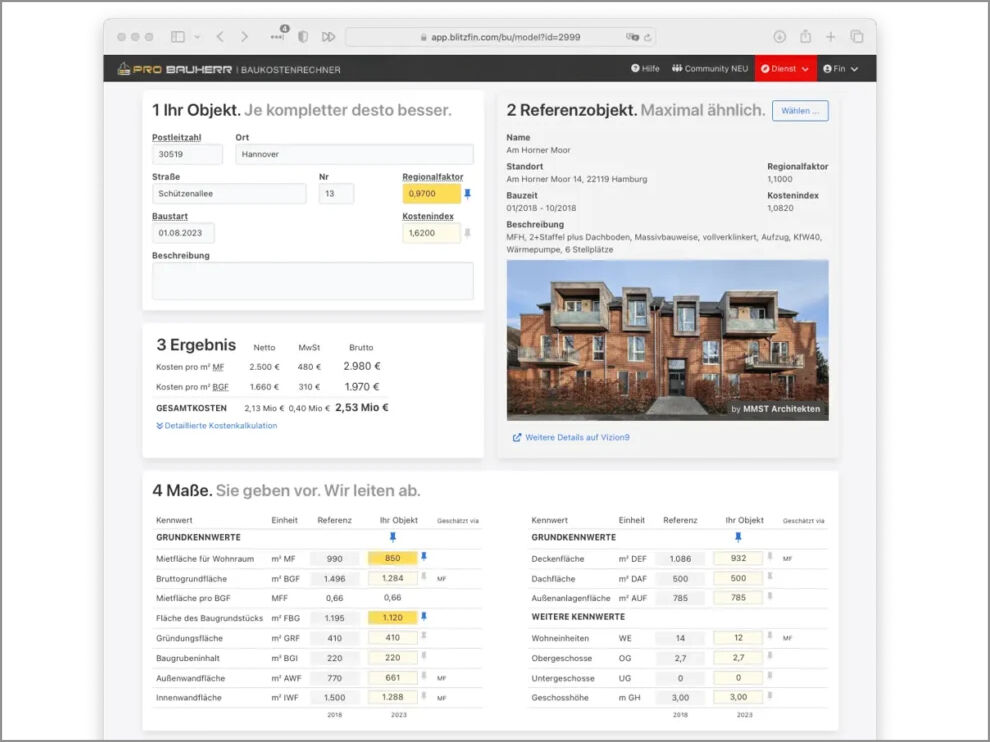Click the Pro Bauherr logo
Viewport: 990px width, 742px height.
point(174,69)
